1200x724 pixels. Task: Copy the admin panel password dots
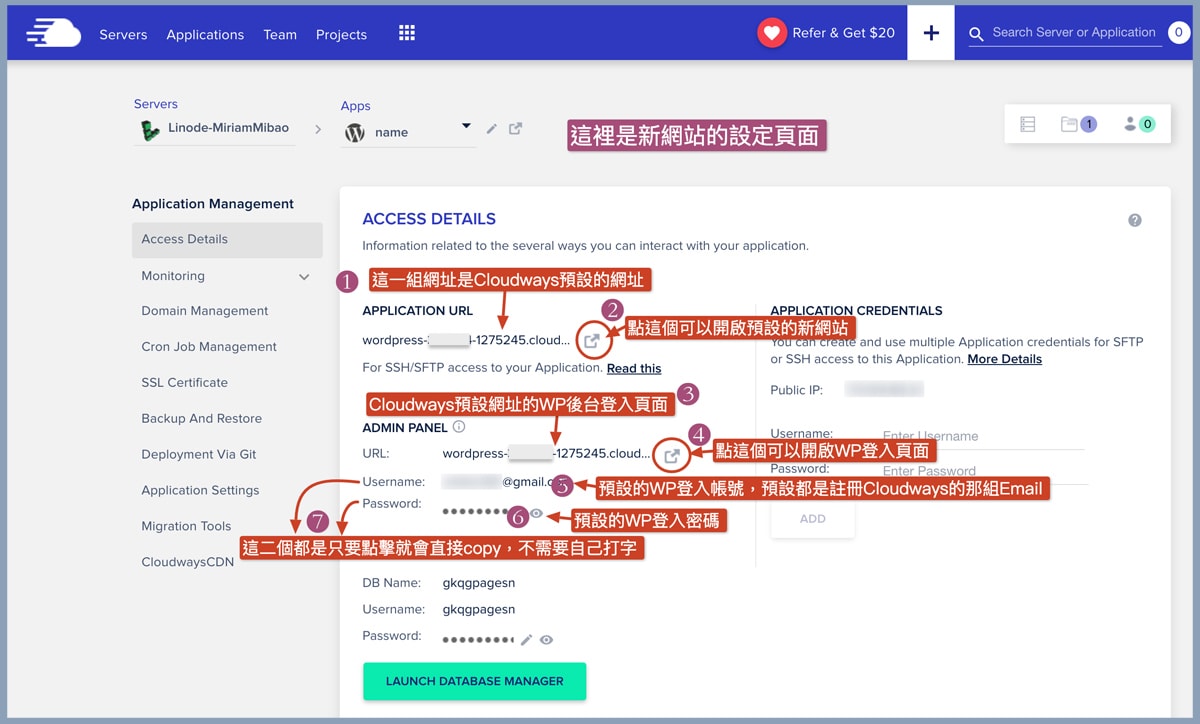(x=476, y=511)
